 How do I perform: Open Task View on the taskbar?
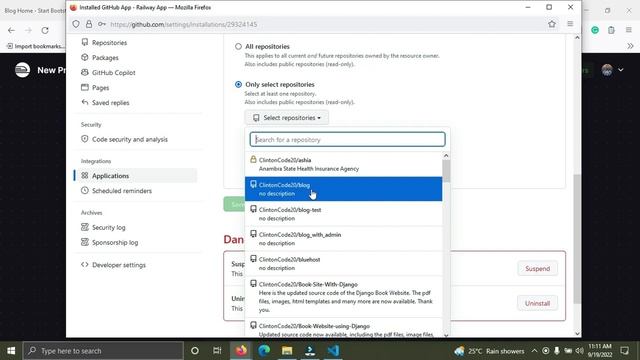point(217,351)
